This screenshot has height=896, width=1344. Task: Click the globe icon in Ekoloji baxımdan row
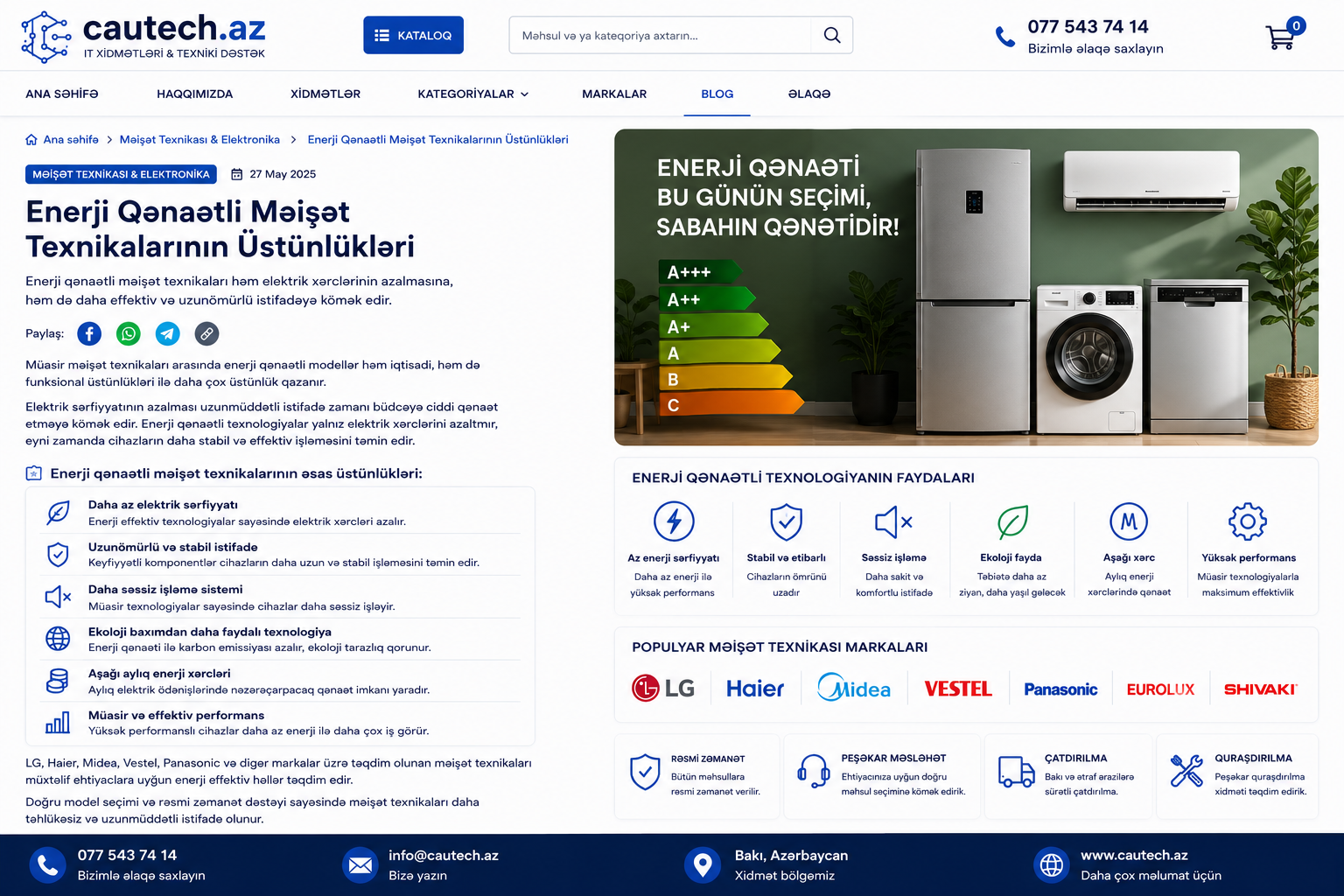(58, 639)
